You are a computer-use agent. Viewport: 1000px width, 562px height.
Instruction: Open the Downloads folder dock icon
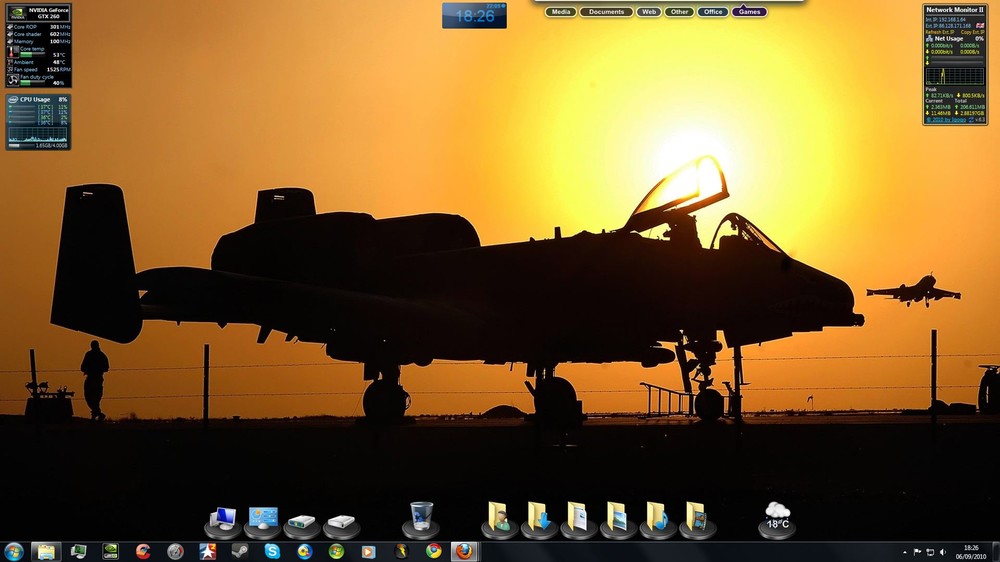pyautogui.click(x=539, y=518)
